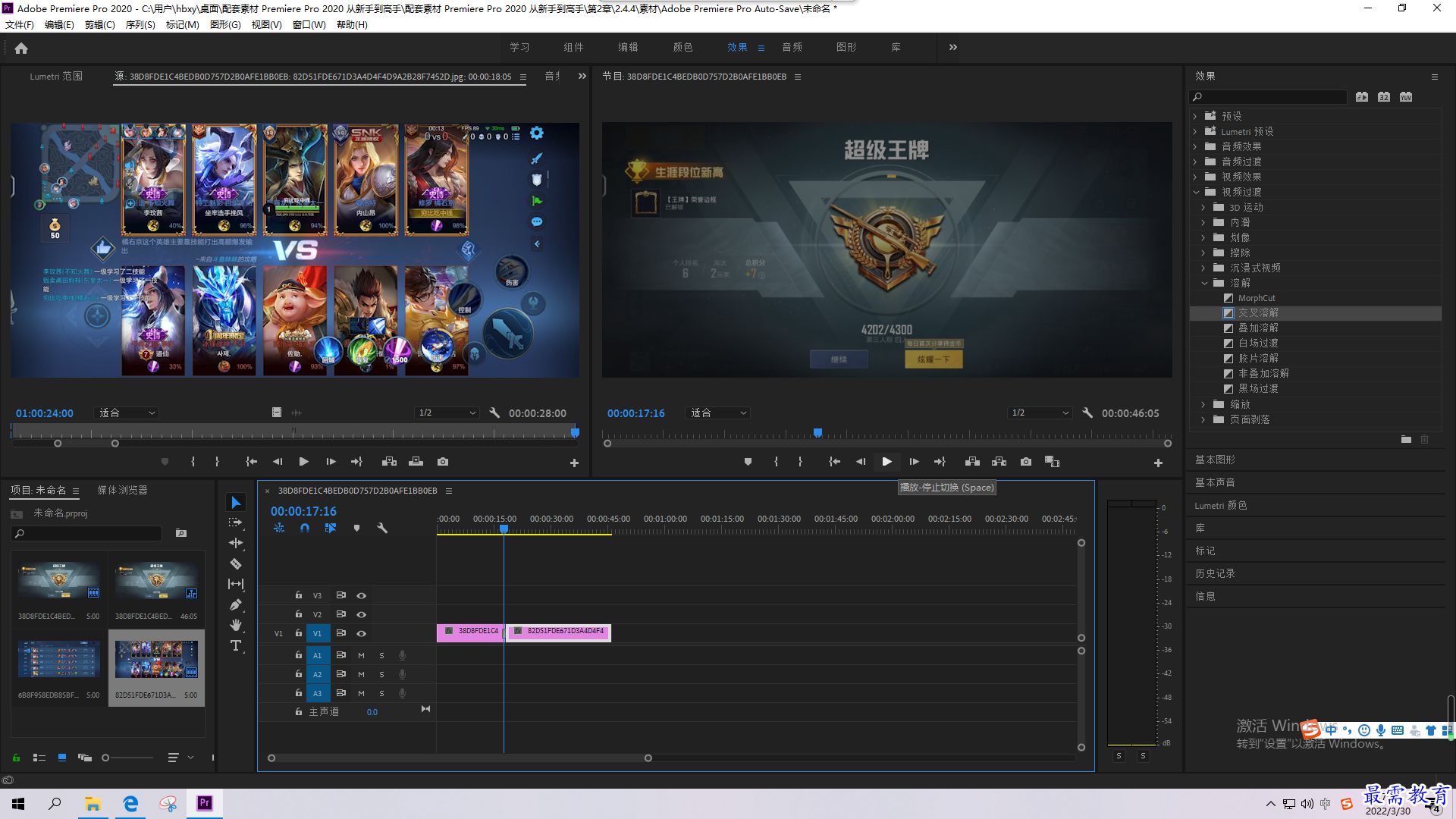Click Insert button in Source monitor
This screenshot has width=1456, height=819.
[390, 462]
